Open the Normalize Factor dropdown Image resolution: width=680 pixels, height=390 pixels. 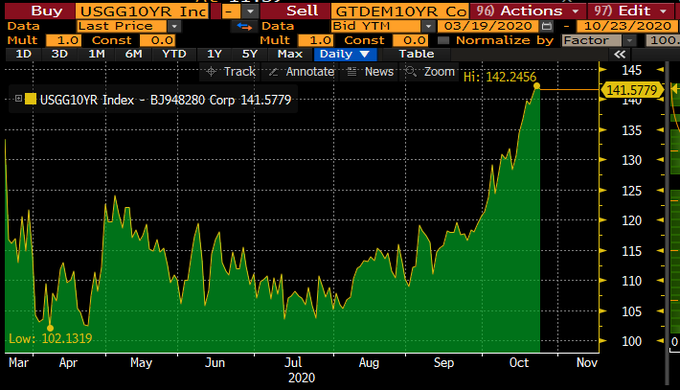point(629,41)
